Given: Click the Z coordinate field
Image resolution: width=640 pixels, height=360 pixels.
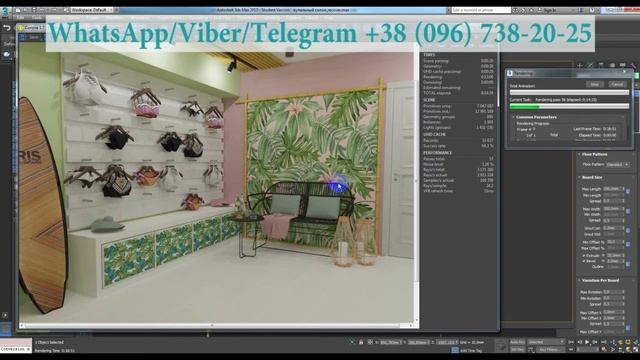Looking at the screenshot, I should (446, 342).
